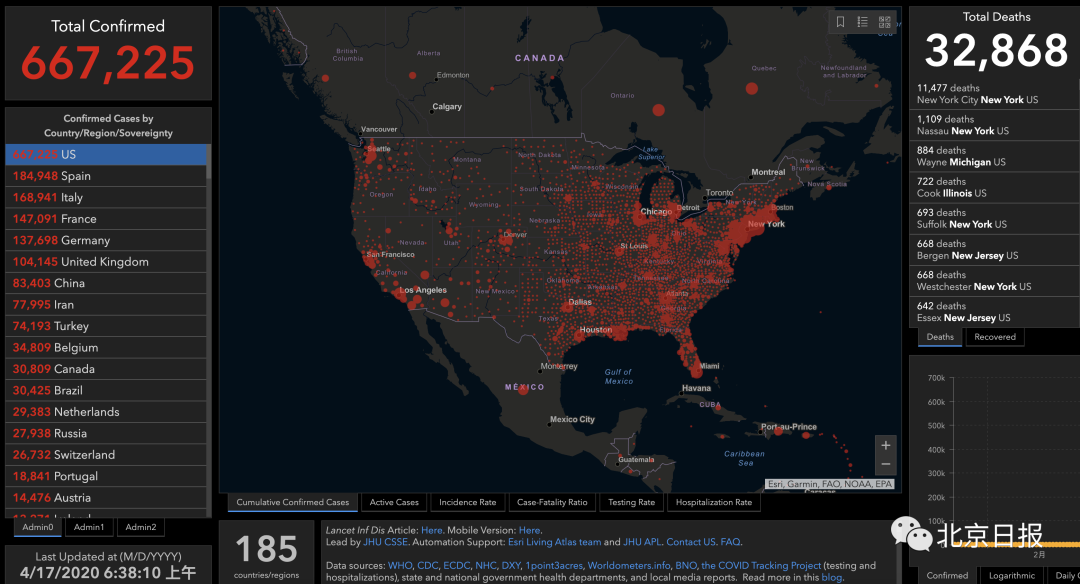Open the CDC data source link
Image resolution: width=1080 pixels, height=584 pixels.
427,565
